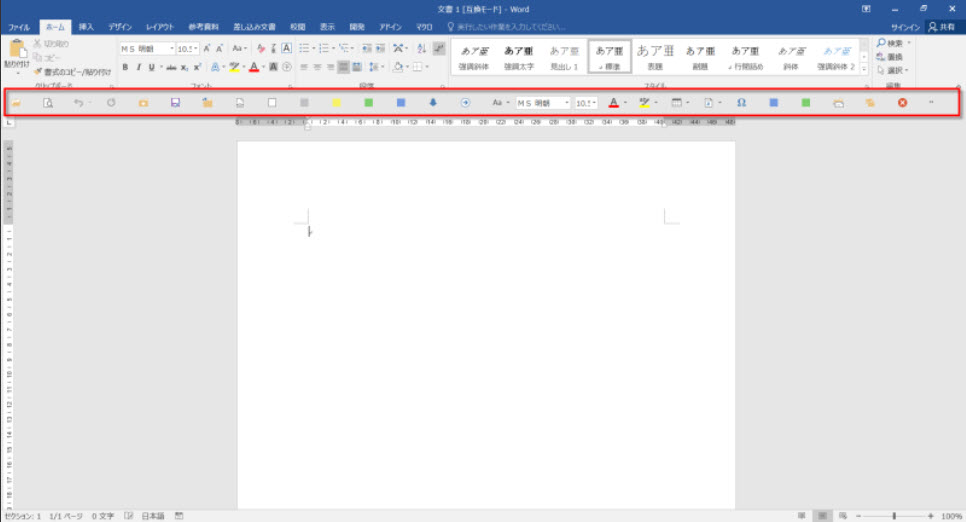Toggle show/hide paragraph marks button
Viewport: 966px width, 522px height.
(x=439, y=48)
